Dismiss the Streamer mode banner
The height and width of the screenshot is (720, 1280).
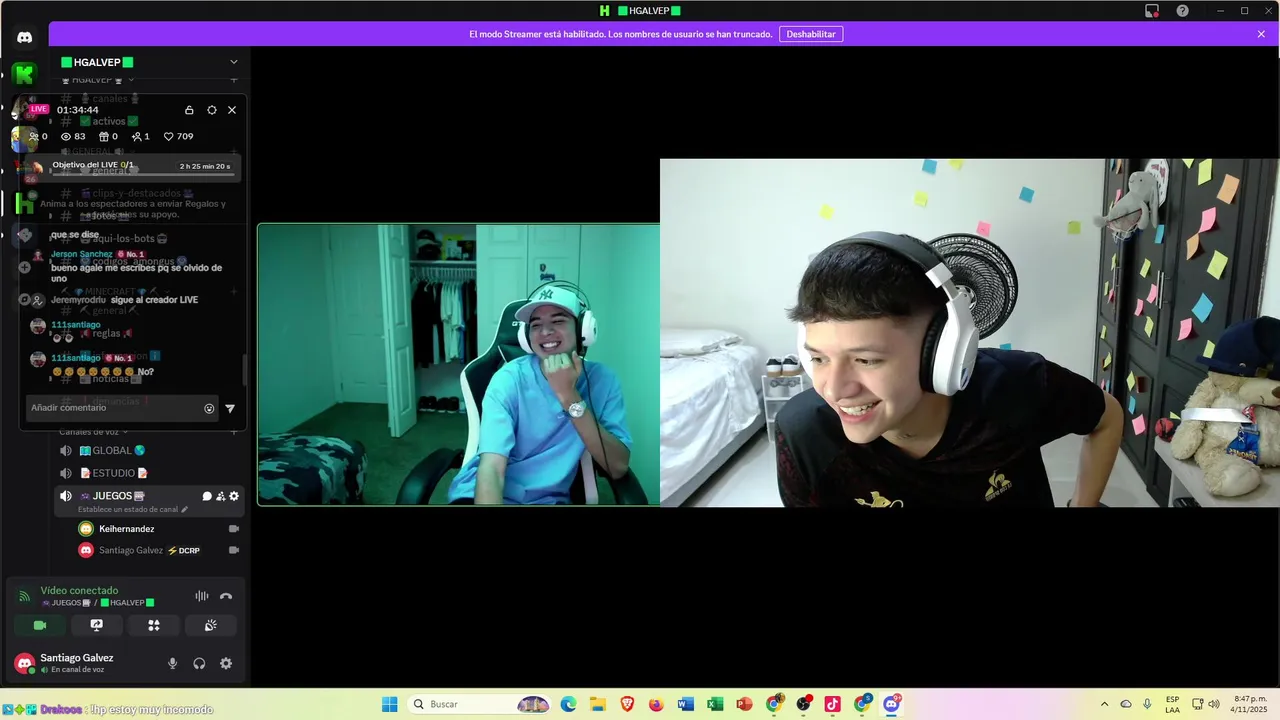(1261, 34)
